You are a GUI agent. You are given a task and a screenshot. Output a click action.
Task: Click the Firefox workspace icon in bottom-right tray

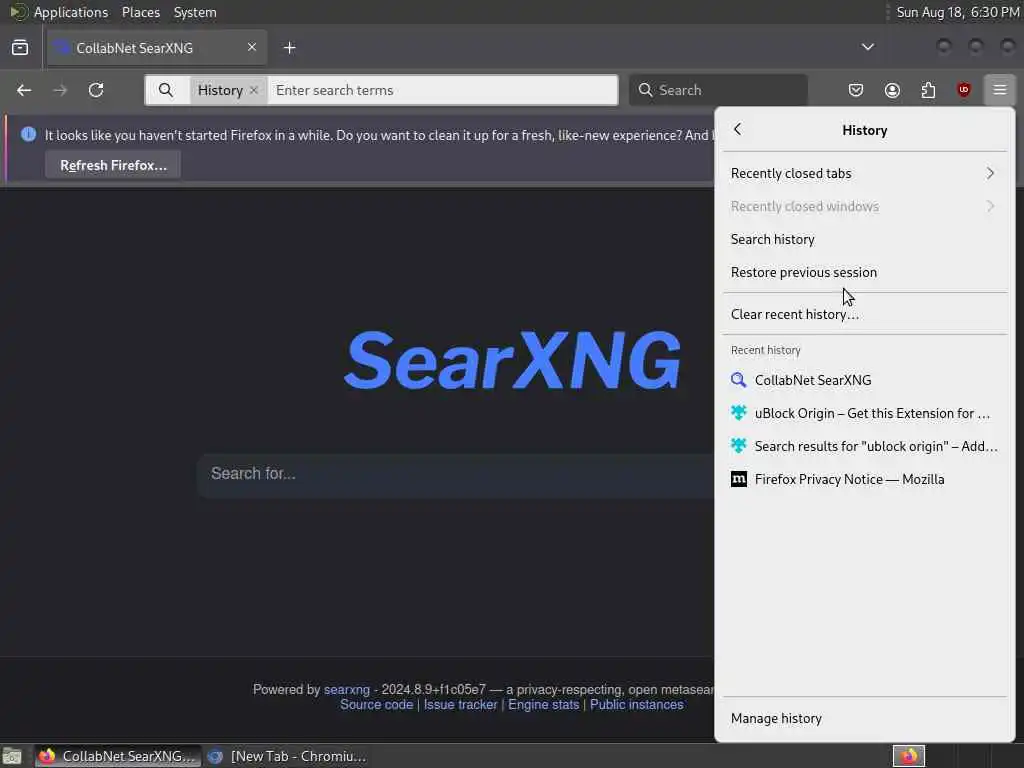click(x=908, y=756)
